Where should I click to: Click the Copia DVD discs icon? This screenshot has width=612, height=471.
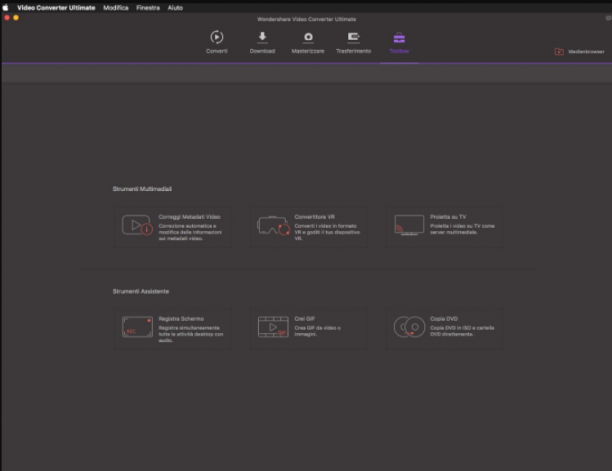tap(409, 327)
